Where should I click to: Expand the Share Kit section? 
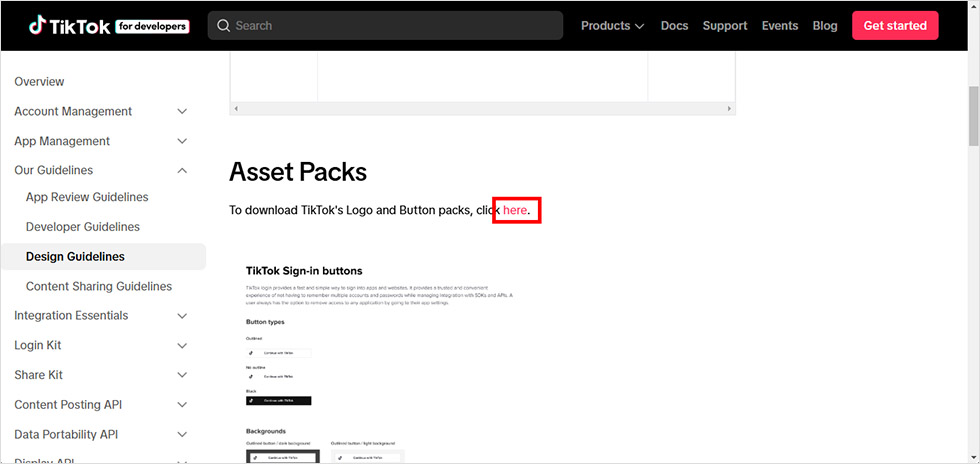coord(182,375)
